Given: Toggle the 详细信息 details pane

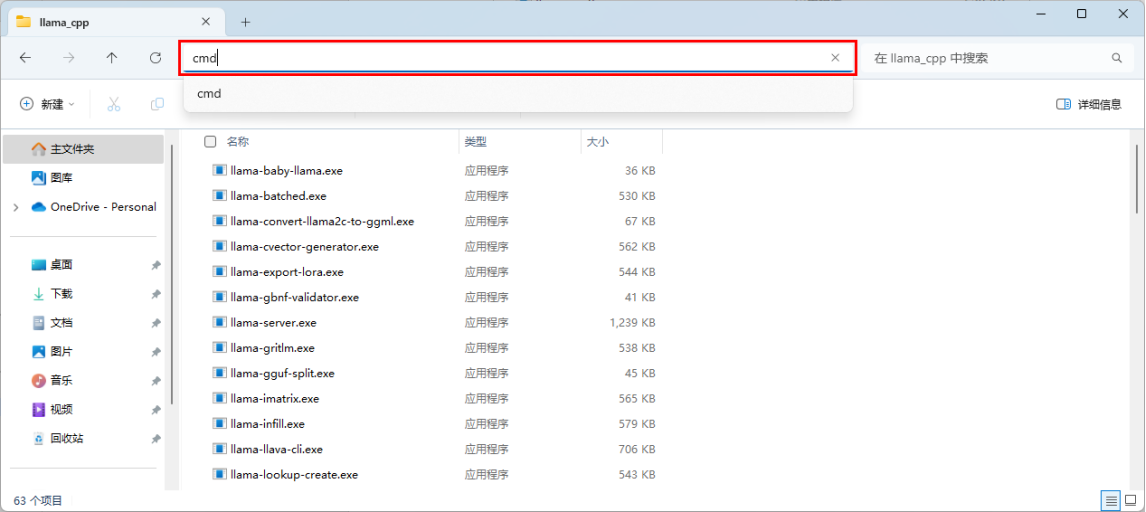Looking at the screenshot, I should pyautogui.click(x=1089, y=104).
